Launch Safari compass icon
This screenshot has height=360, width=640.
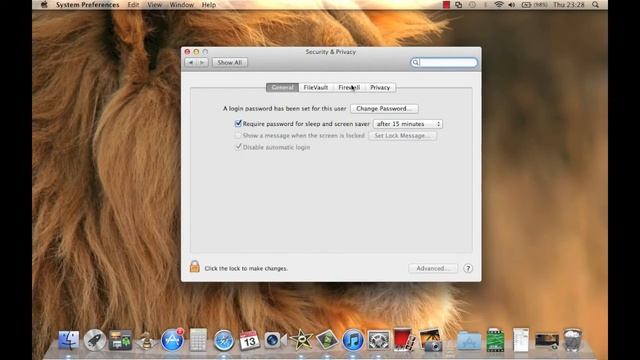[x=224, y=341]
